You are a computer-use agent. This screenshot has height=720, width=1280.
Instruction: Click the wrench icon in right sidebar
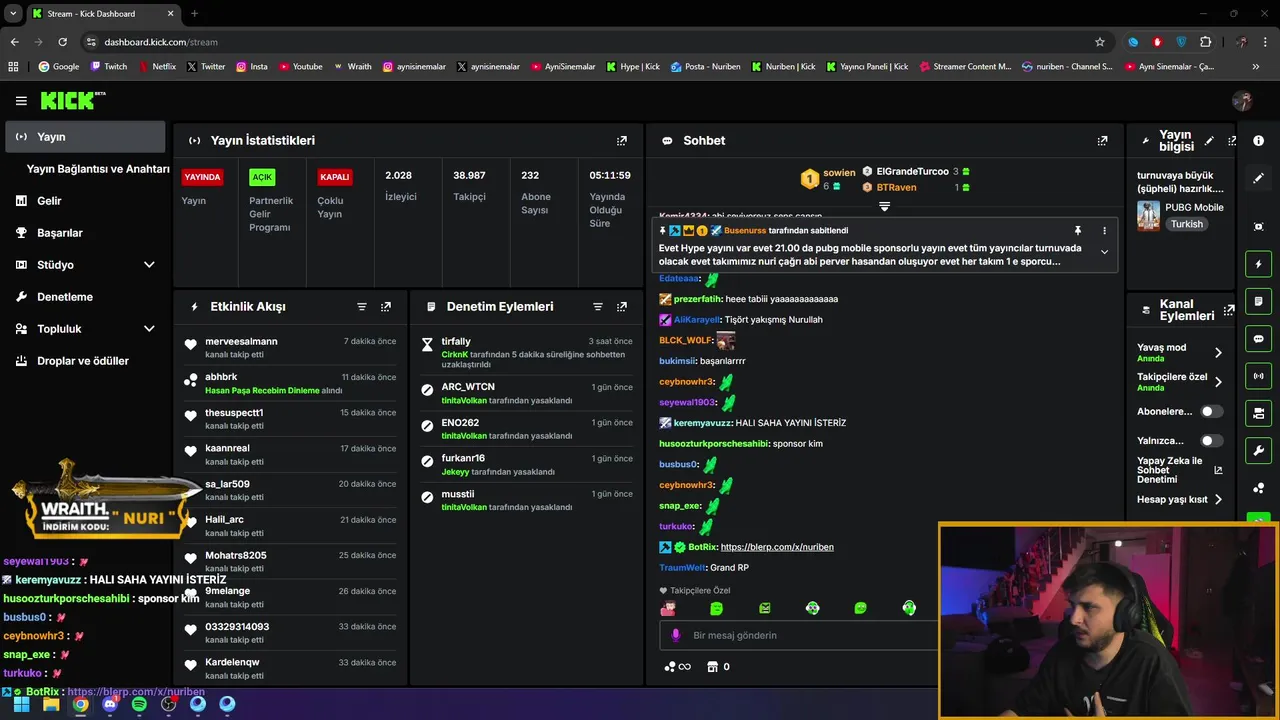click(1259, 450)
